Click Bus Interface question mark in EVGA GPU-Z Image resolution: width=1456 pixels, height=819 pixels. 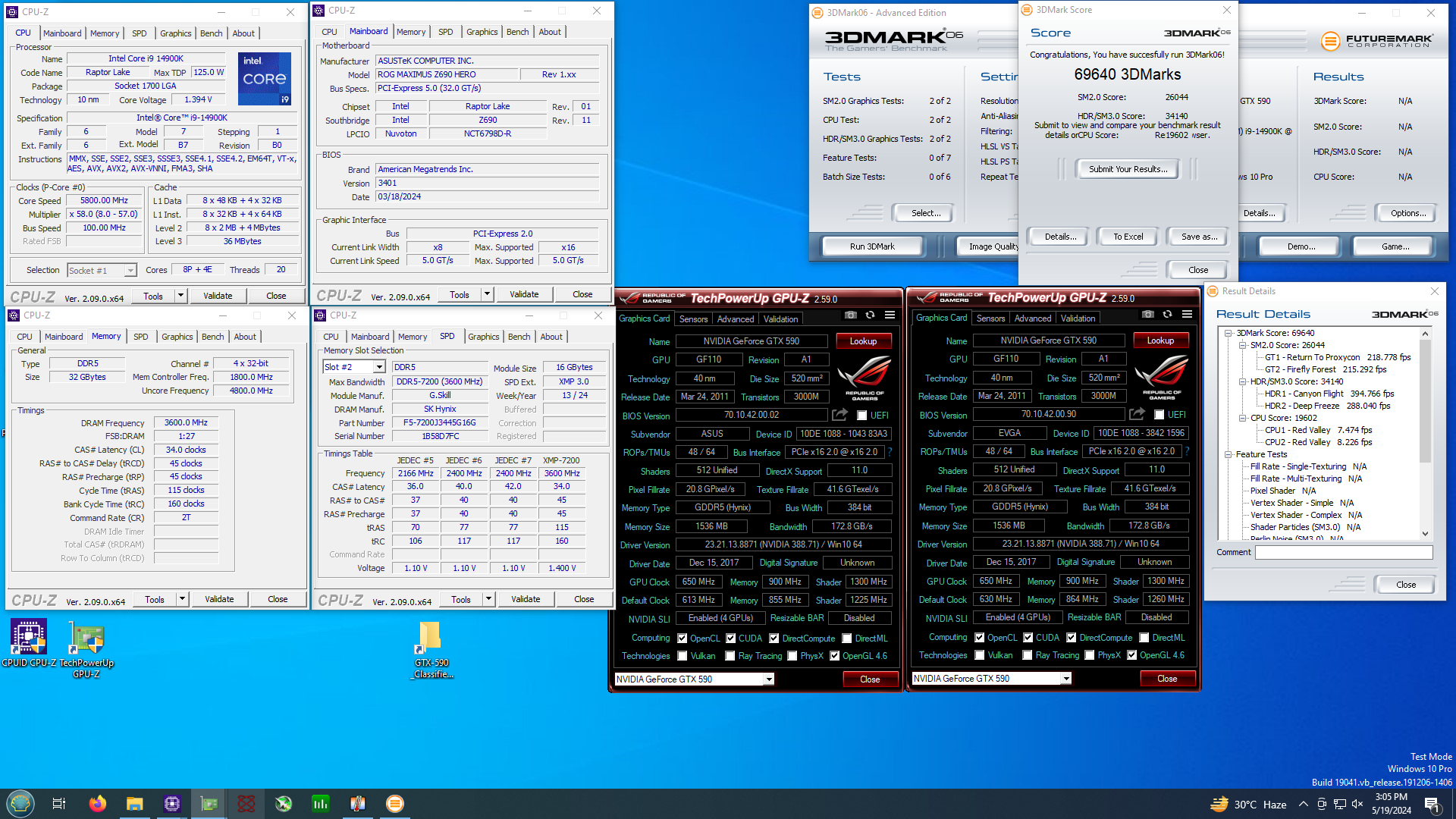pos(1188,451)
